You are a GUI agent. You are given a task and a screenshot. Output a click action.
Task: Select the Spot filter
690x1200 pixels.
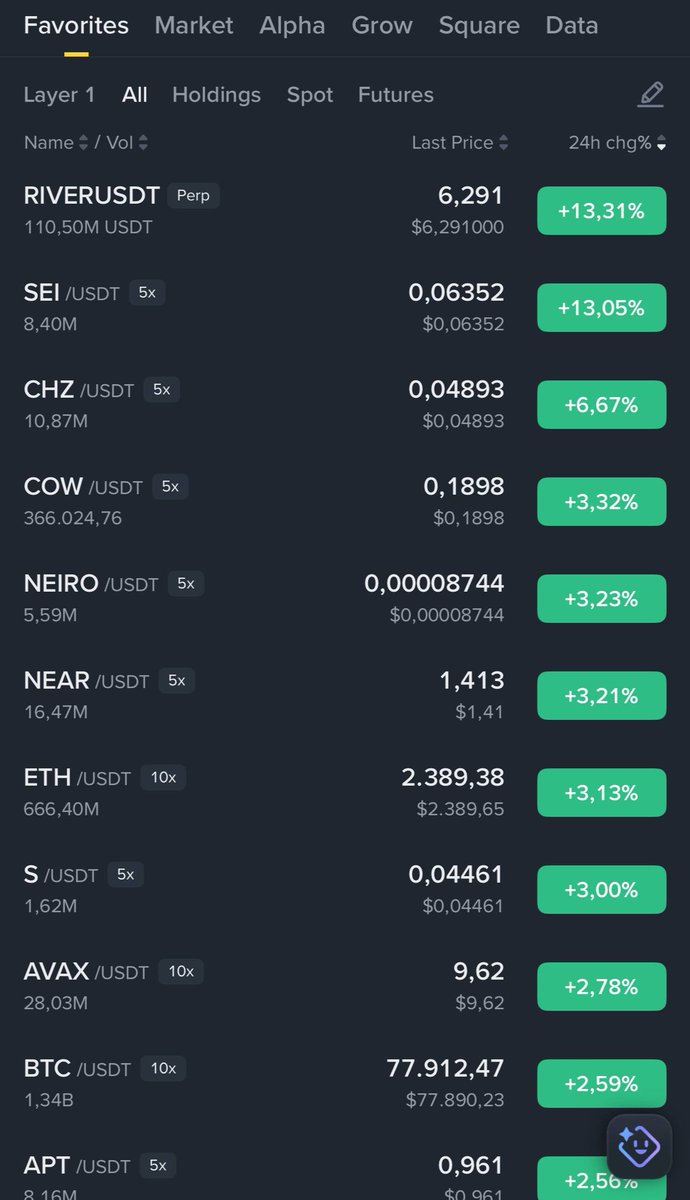[310, 95]
